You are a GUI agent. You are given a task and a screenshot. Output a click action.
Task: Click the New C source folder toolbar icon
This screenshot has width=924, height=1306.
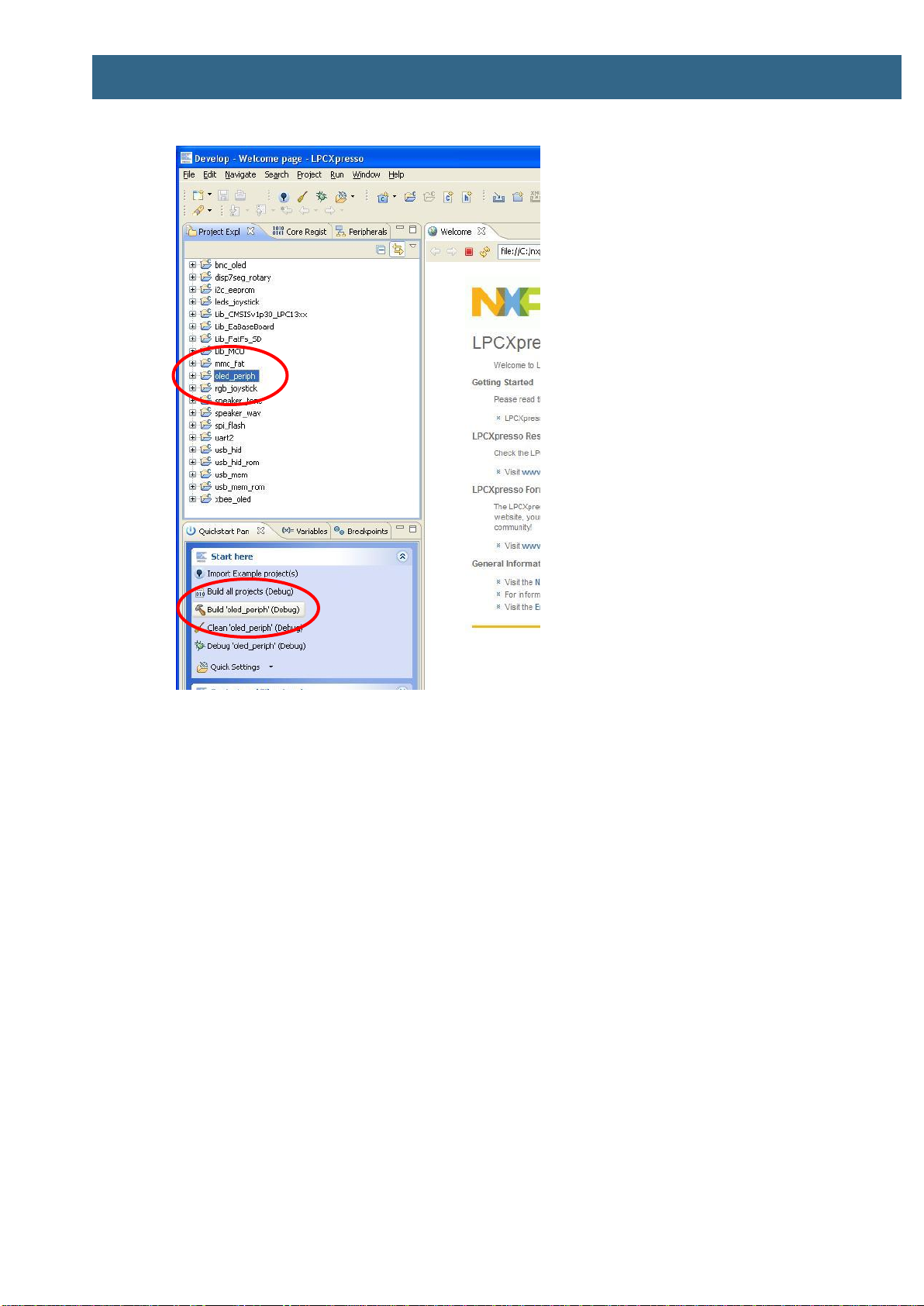pyautogui.click(x=410, y=197)
